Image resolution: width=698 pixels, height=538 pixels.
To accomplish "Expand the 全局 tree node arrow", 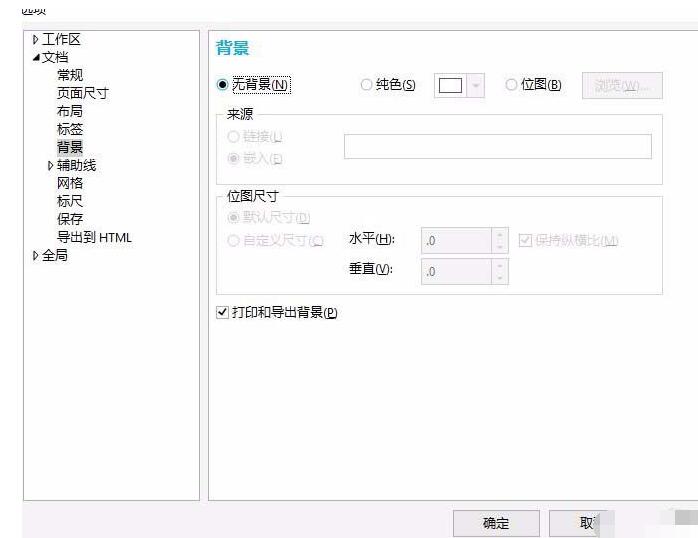I will [x=36, y=255].
